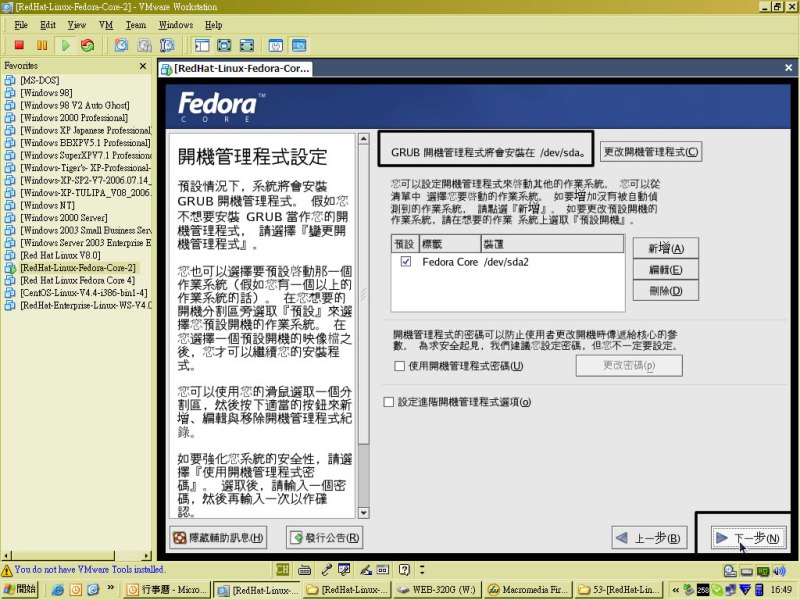Click 更改開機管理程式(C) button
The image size is (800, 600).
pos(651,152)
